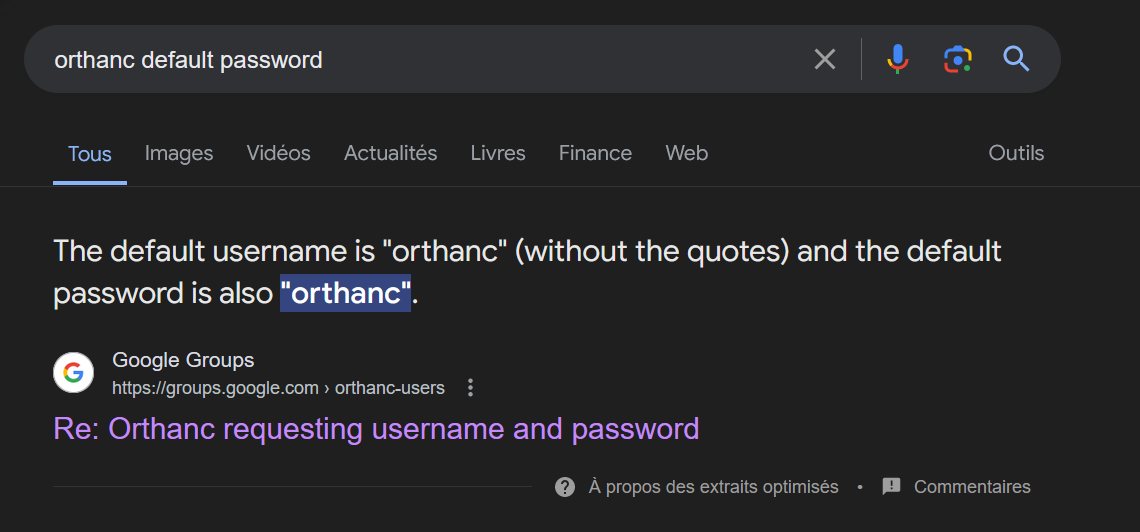Image resolution: width=1140 pixels, height=532 pixels.
Task: Open the Actualités tab
Action: [x=390, y=153]
